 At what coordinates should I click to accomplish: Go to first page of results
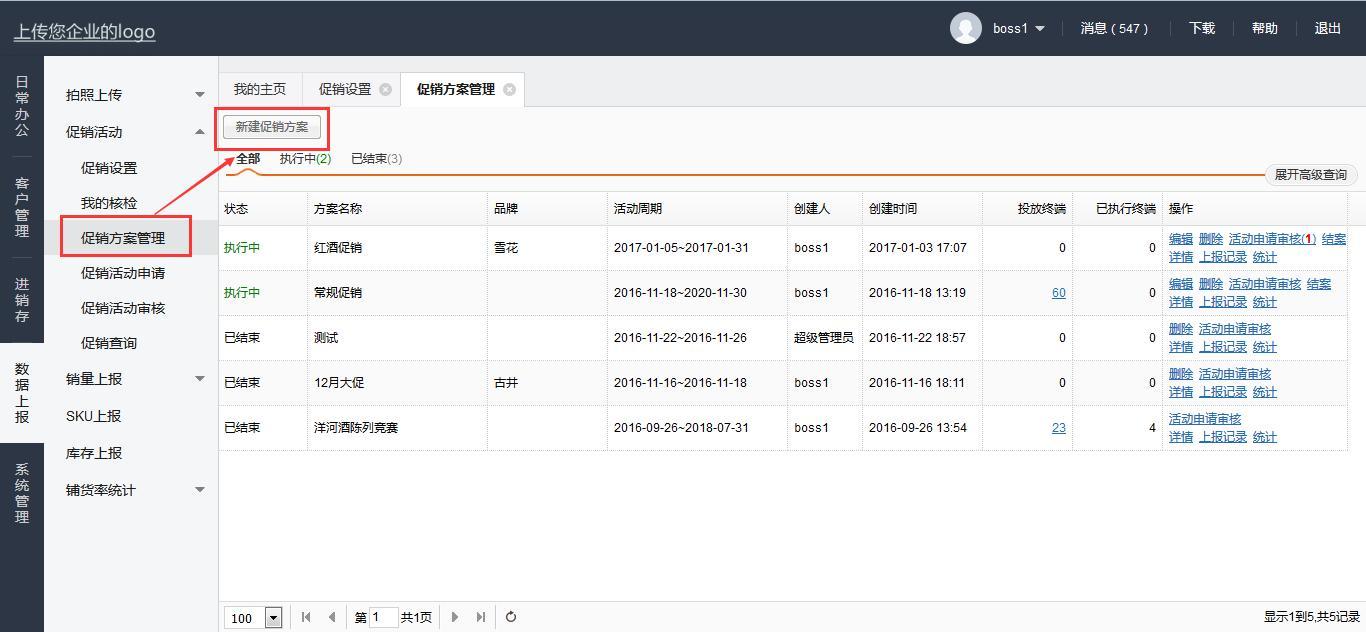(306, 617)
